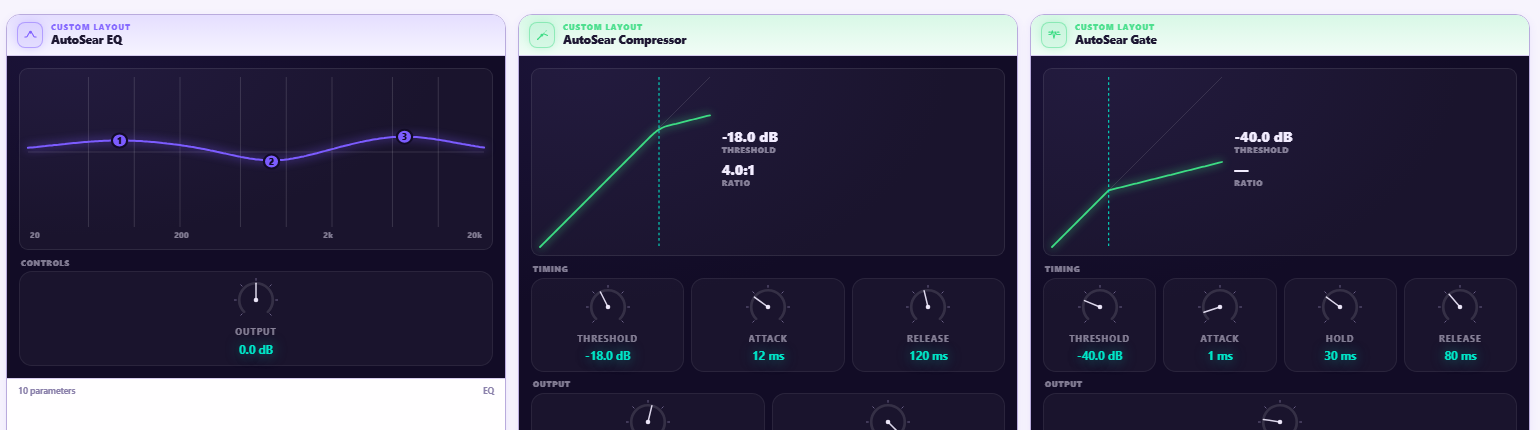1540x430 pixels.
Task: Click the AutoSear Compressor header icon
Action: point(543,35)
